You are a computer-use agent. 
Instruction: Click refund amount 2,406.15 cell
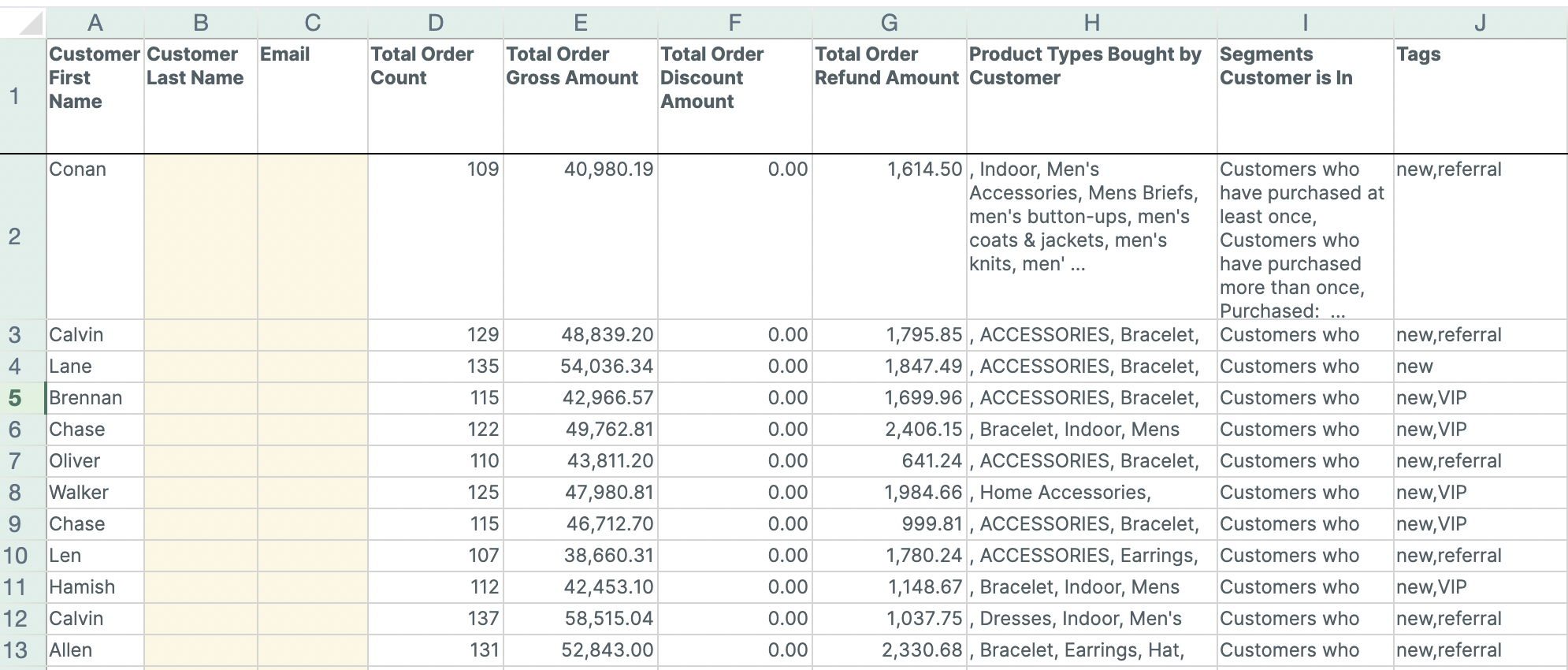pyautogui.click(x=889, y=430)
